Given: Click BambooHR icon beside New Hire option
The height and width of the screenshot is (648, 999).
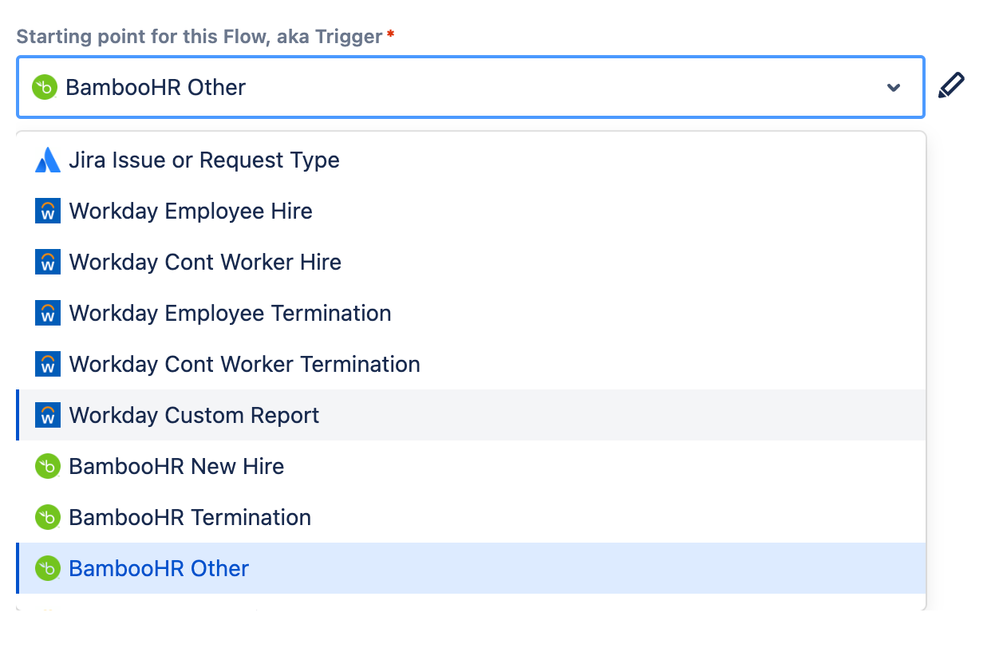Looking at the screenshot, I should click(x=48, y=466).
